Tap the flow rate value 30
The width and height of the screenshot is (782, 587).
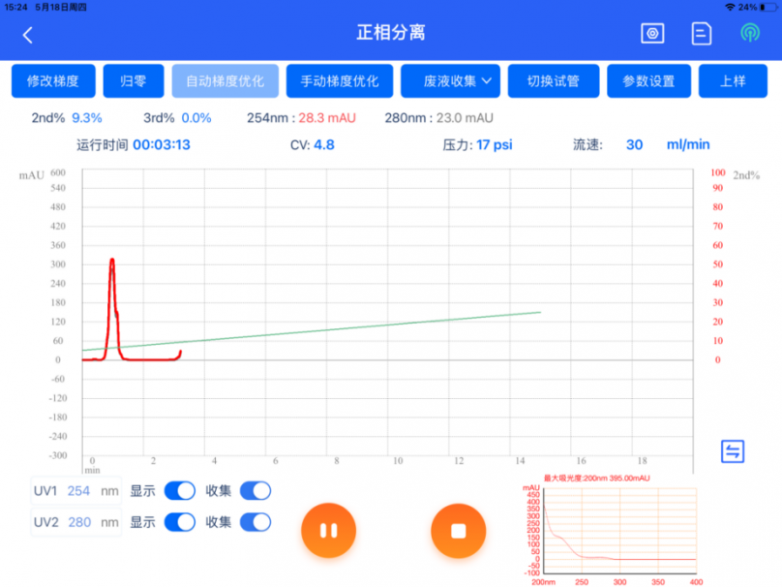click(x=634, y=145)
